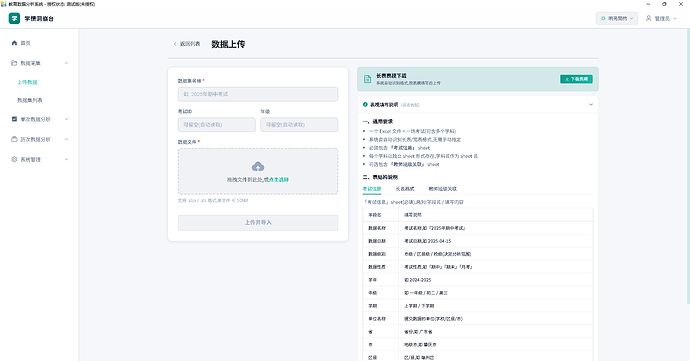Screen dimensions: 690x361
Task: Focus the 数据集名称 input field
Action: (x=258, y=94)
